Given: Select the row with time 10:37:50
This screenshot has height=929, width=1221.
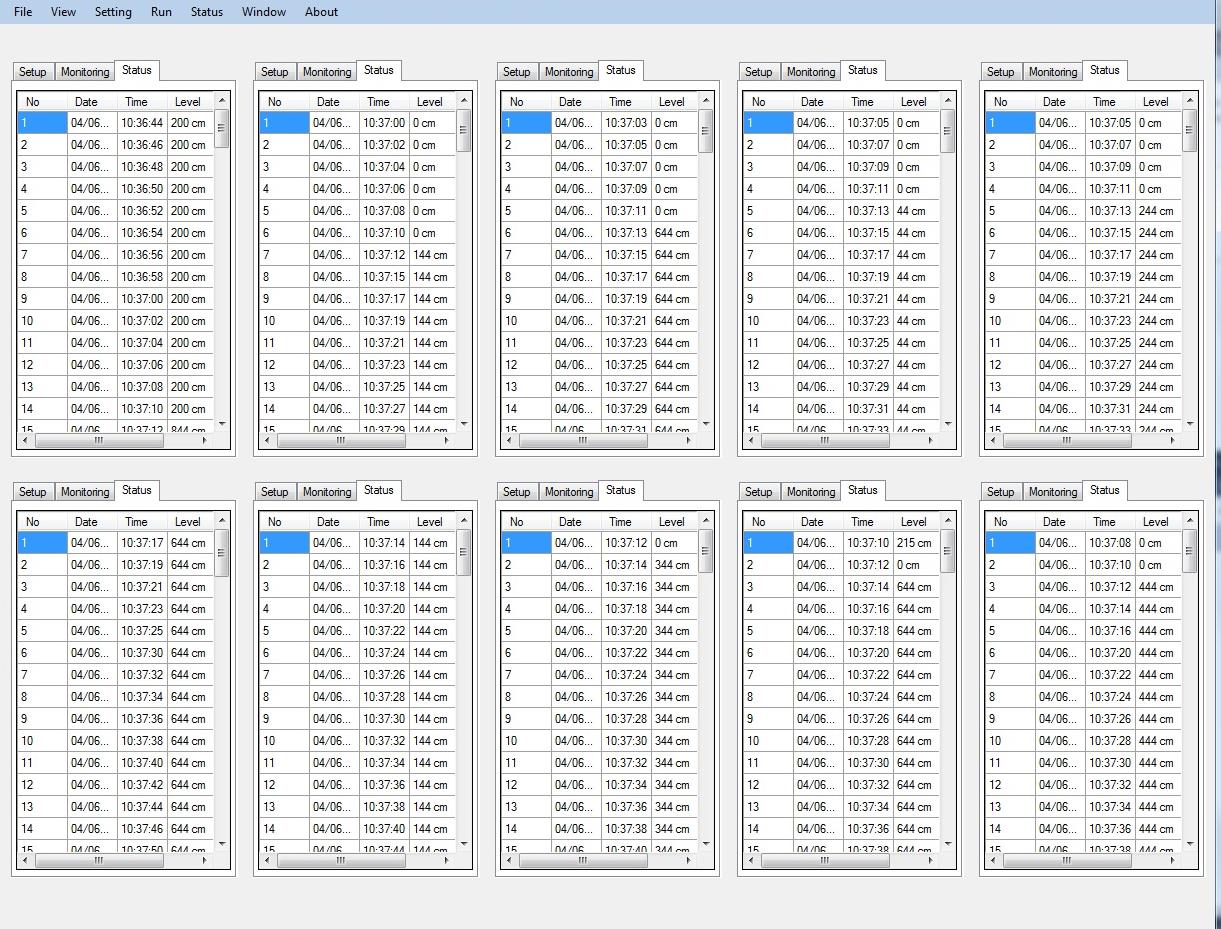Looking at the screenshot, I should [x=141, y=848].
